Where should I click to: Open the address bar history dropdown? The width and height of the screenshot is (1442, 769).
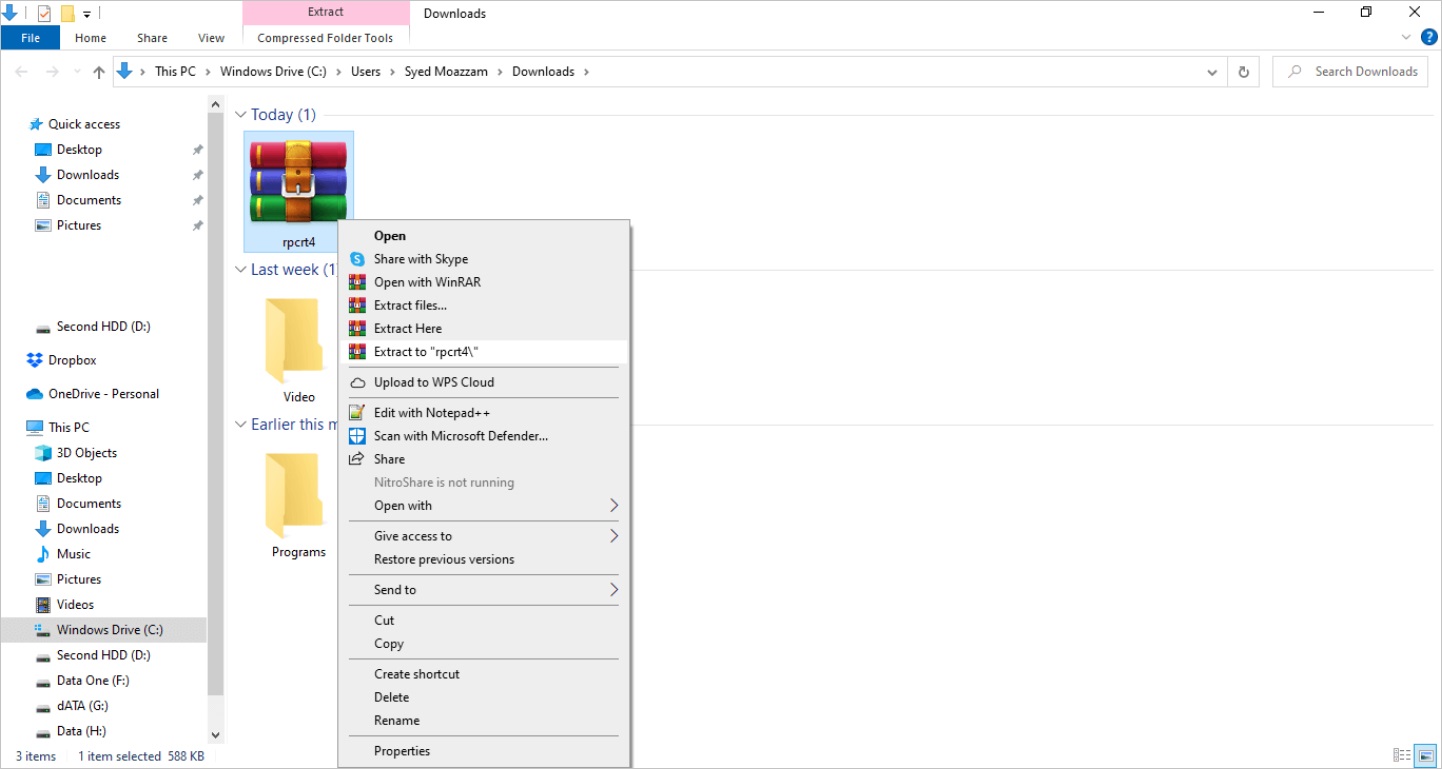(1211, 71)
